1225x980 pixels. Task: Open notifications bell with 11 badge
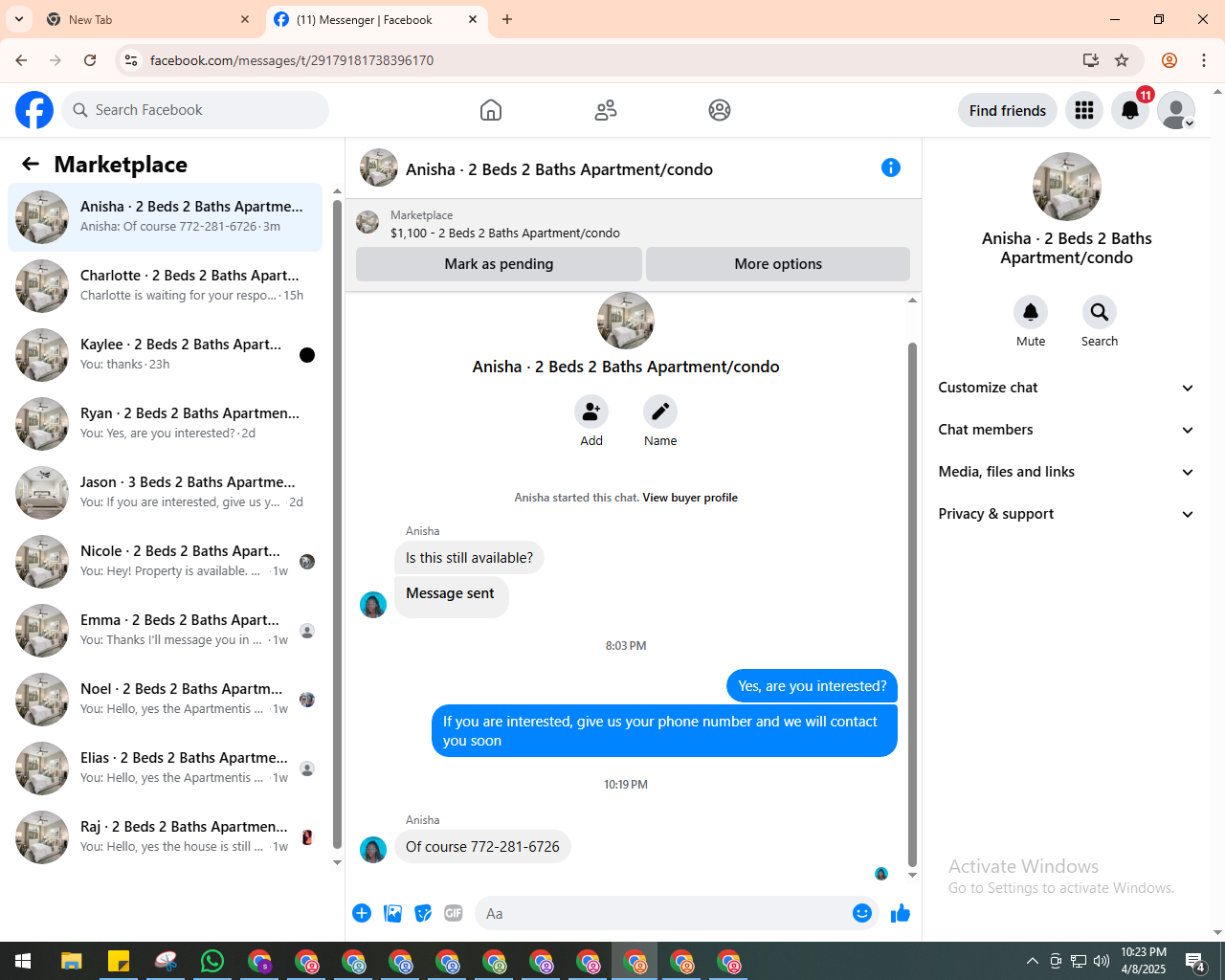(x=1130, y=111)
